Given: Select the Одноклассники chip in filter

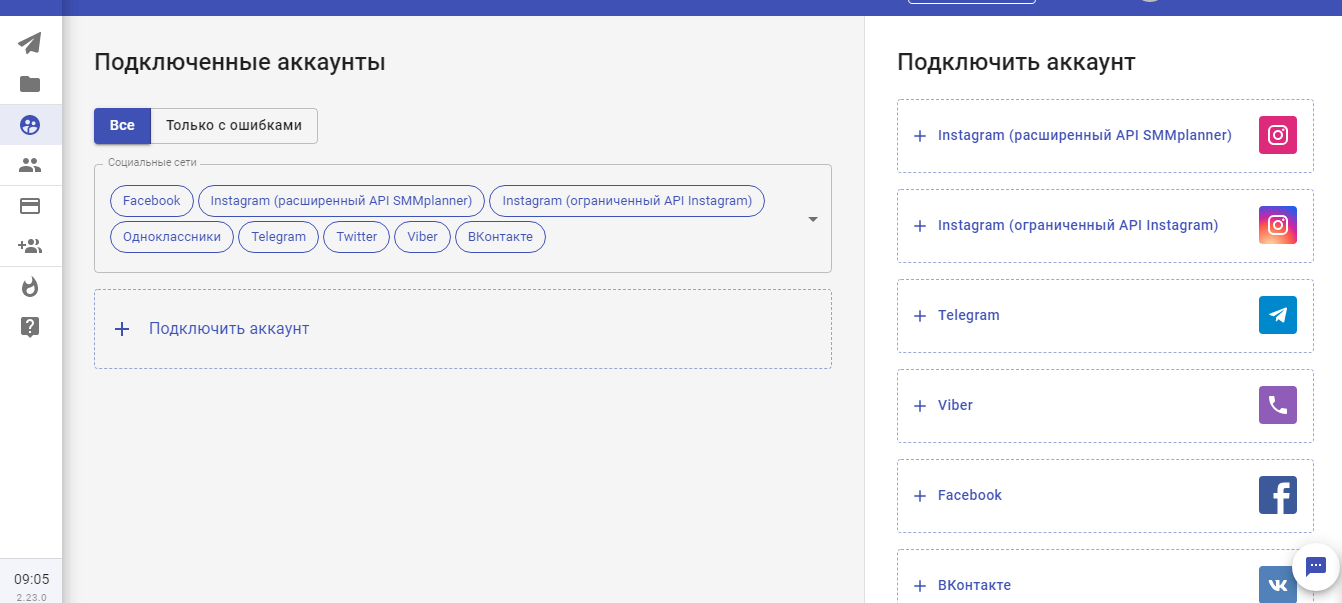Looking at the screenshot, I should 172,237.
